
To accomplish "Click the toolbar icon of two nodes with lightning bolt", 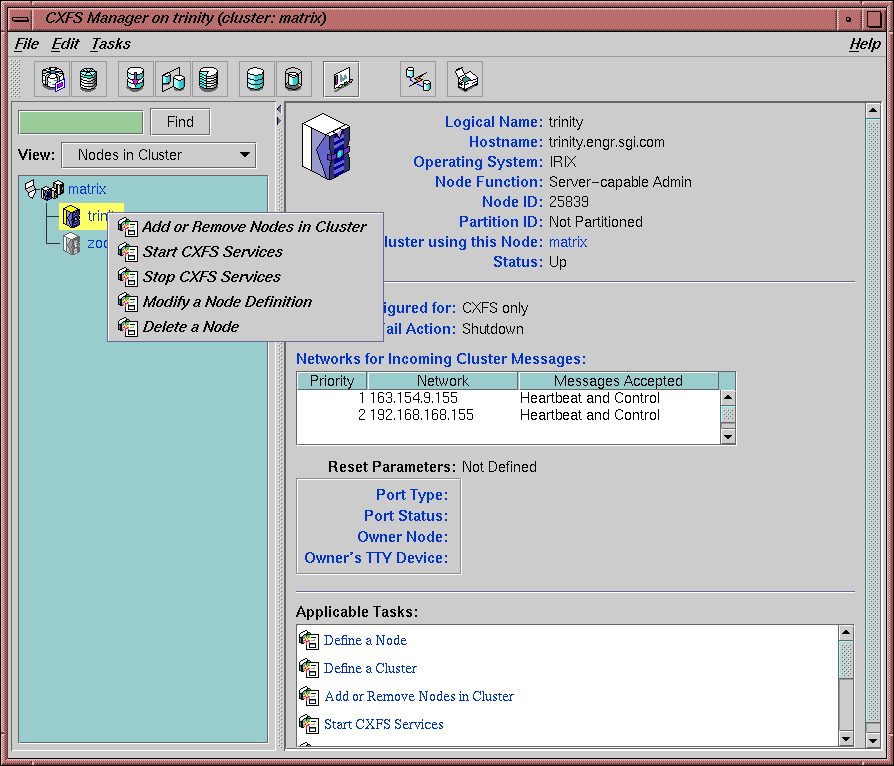I will pyautogui.click(x=418, y=79).
